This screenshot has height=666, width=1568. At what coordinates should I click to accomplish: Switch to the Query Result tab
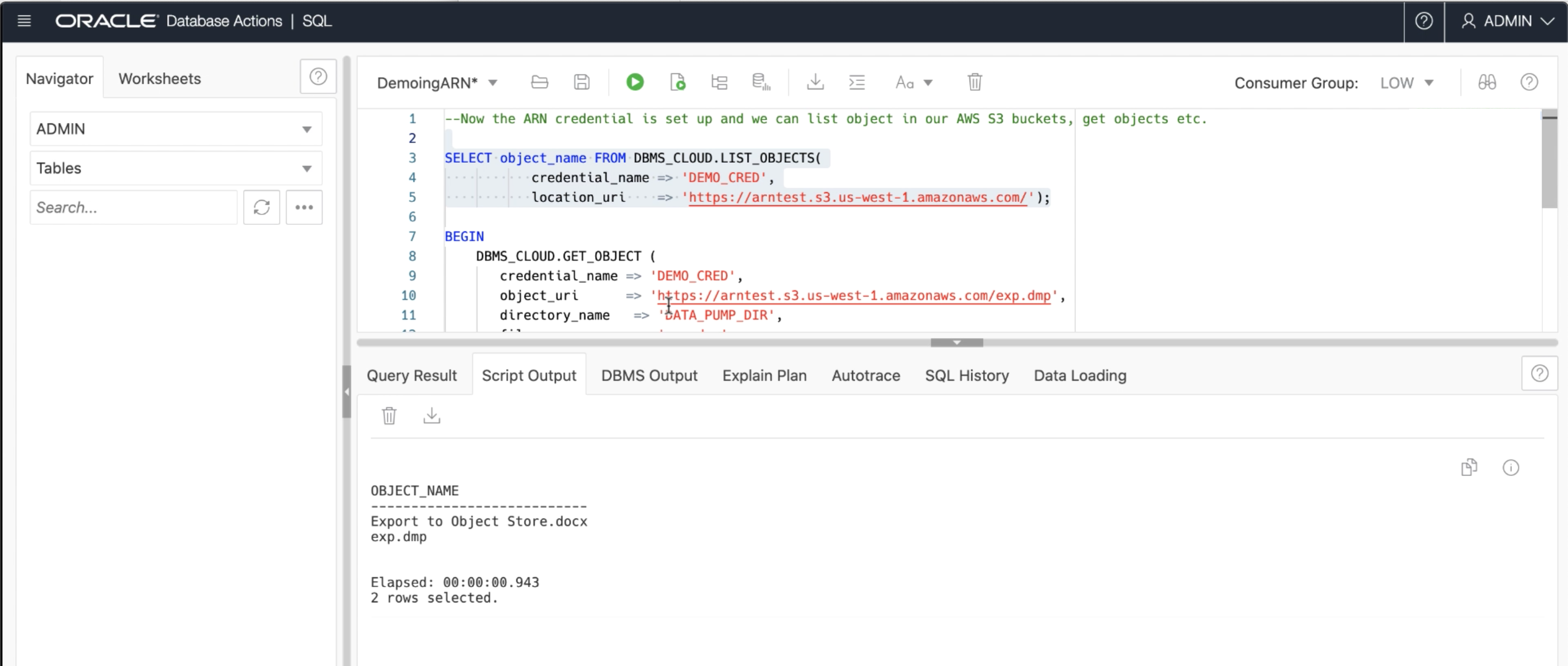click(412, 375)
